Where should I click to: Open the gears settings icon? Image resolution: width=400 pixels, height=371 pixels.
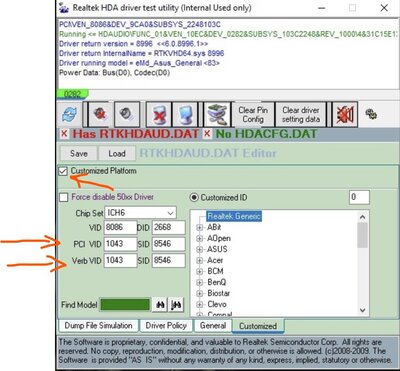click(371, 114)
